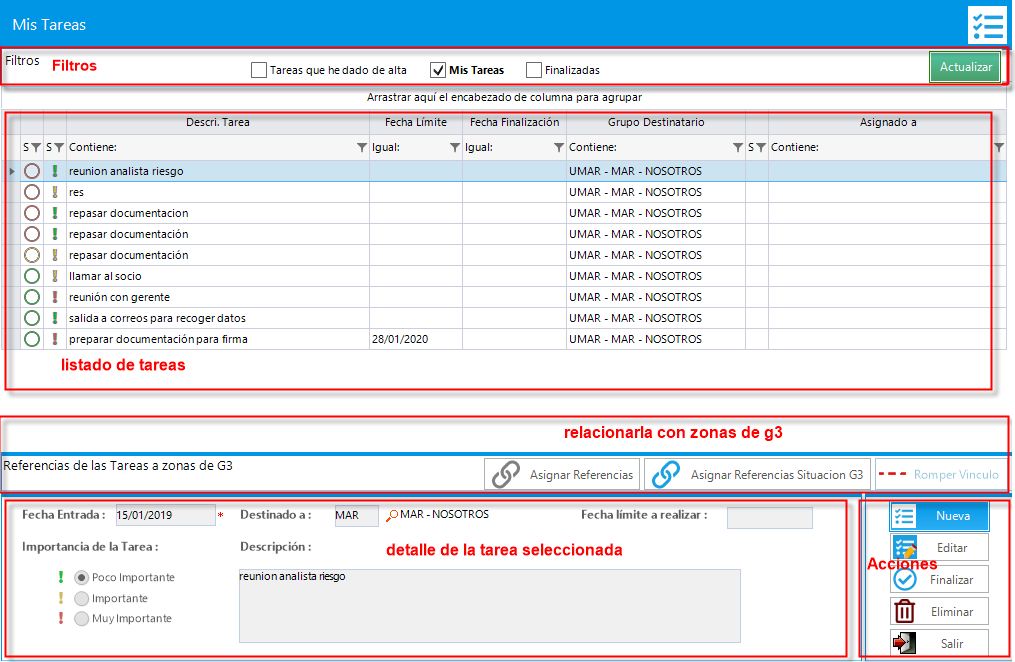The image size is (1015, 662).
Task: Open 'S' filter left of Asignado a column
Action: pyautogui.click(x=761, y=148)
